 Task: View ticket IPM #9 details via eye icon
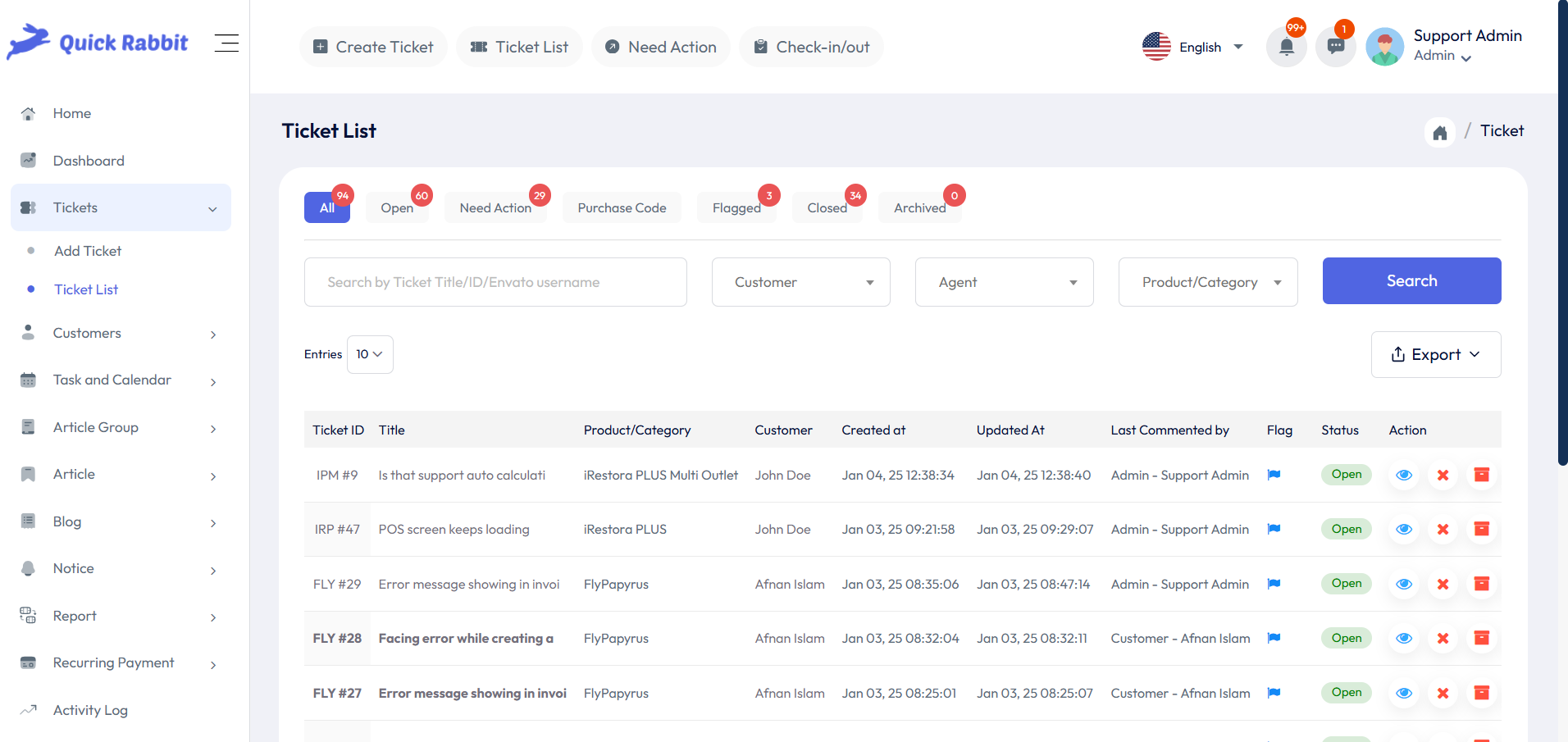pos(1403,475)
